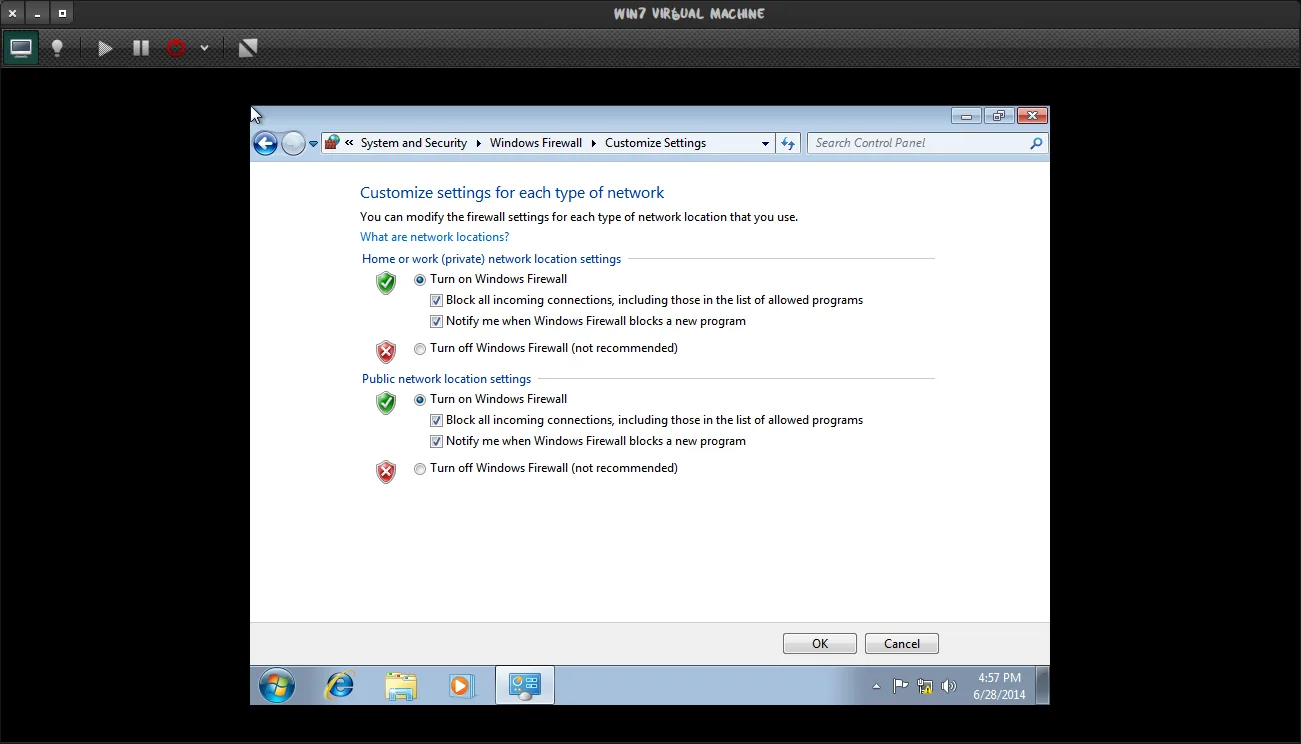This screenshot has width=1301, height=744.
Task: Show hidden tray icons arrow
Action: coord(877,686)
